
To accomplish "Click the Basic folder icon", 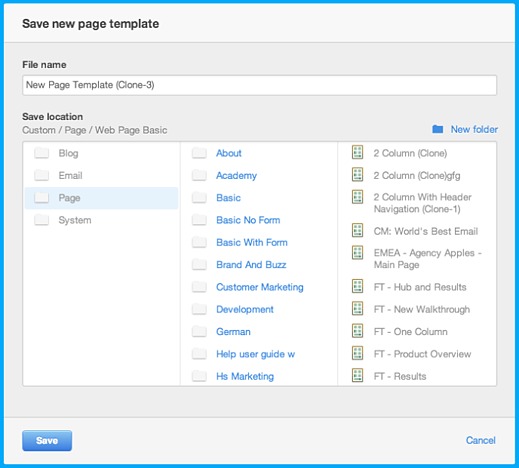I will pyautogui.click(x=199, y=198).
